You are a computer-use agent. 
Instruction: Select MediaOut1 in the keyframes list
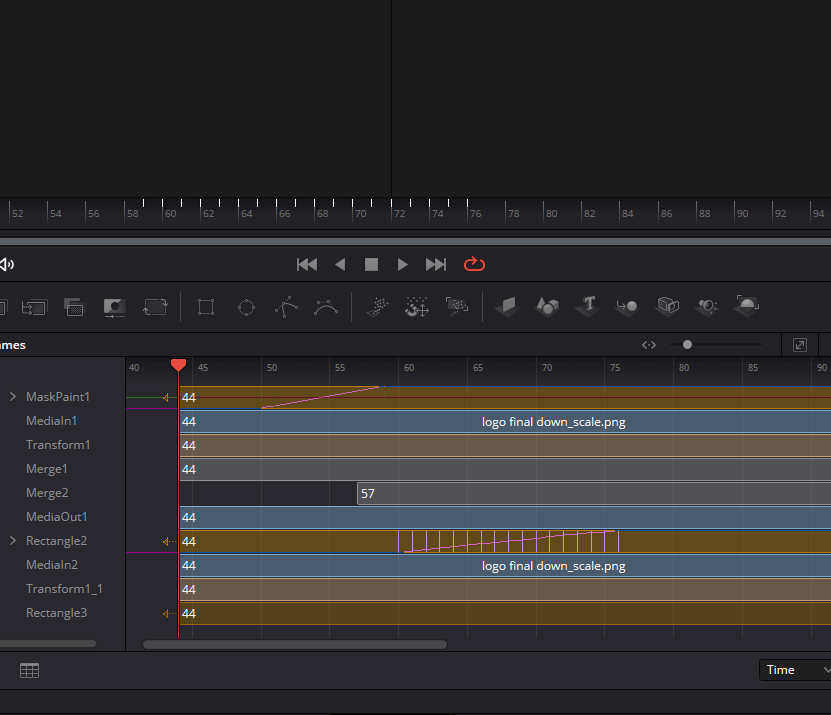point(56,517)
